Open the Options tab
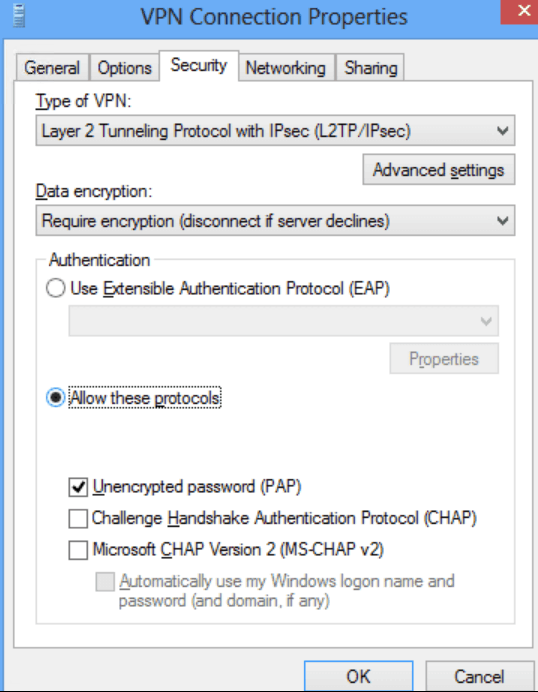 [124, 68]
